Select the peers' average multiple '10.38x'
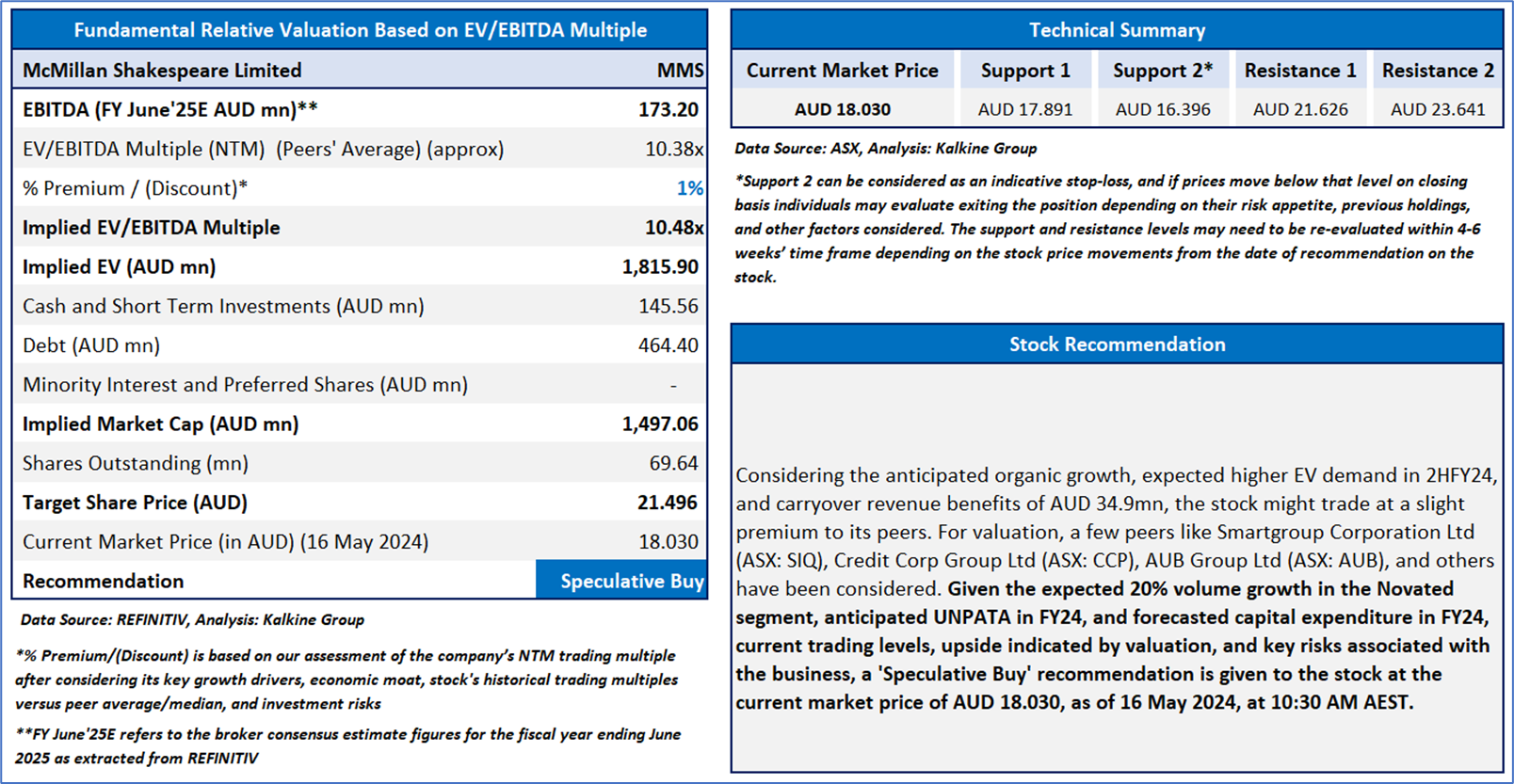This screenshot has height=784, width=1514. [x=674, y=149]
